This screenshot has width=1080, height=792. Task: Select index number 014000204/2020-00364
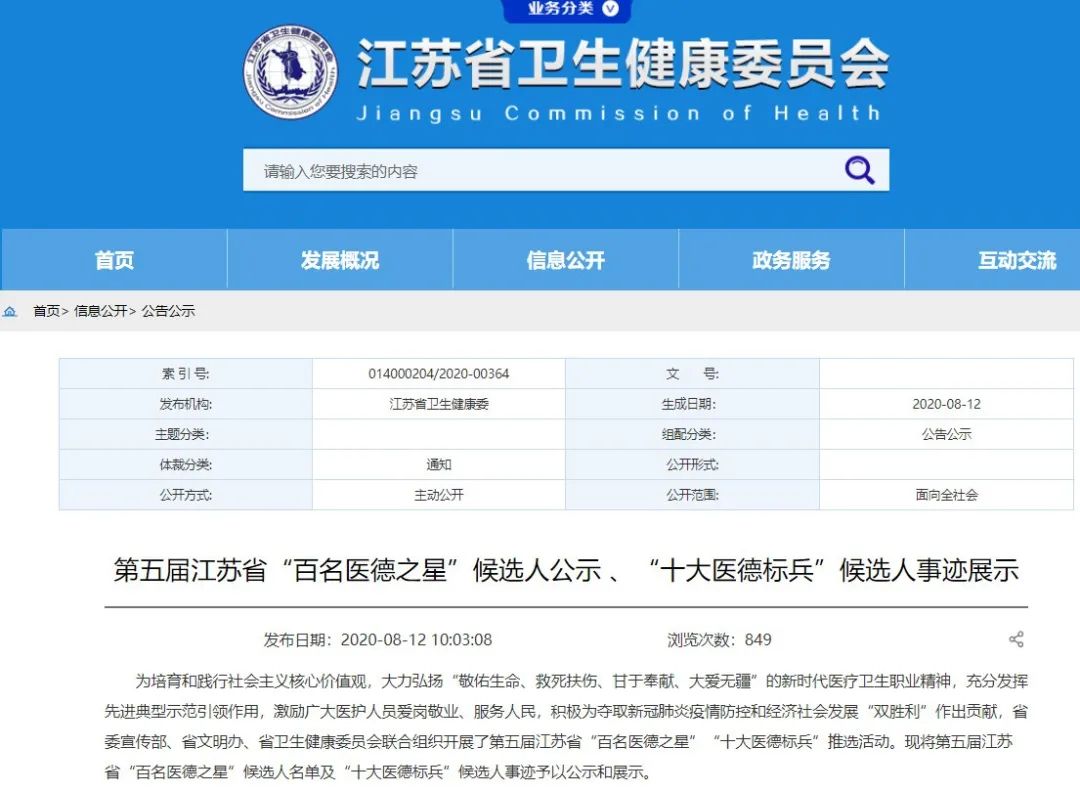pos(439,373)
